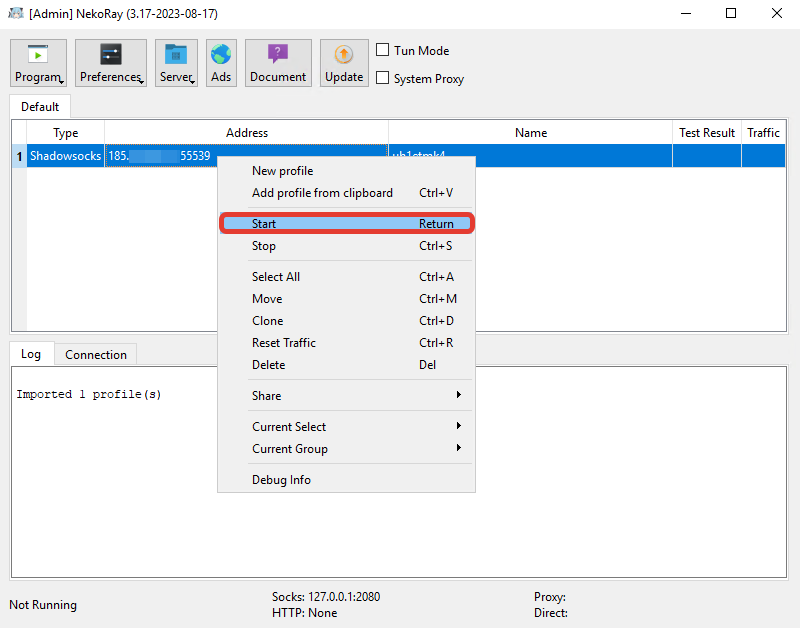This screenshot has width=800, height=628.
Task: Expand the Current Group submenu
Action: click(x=346, y=448)
